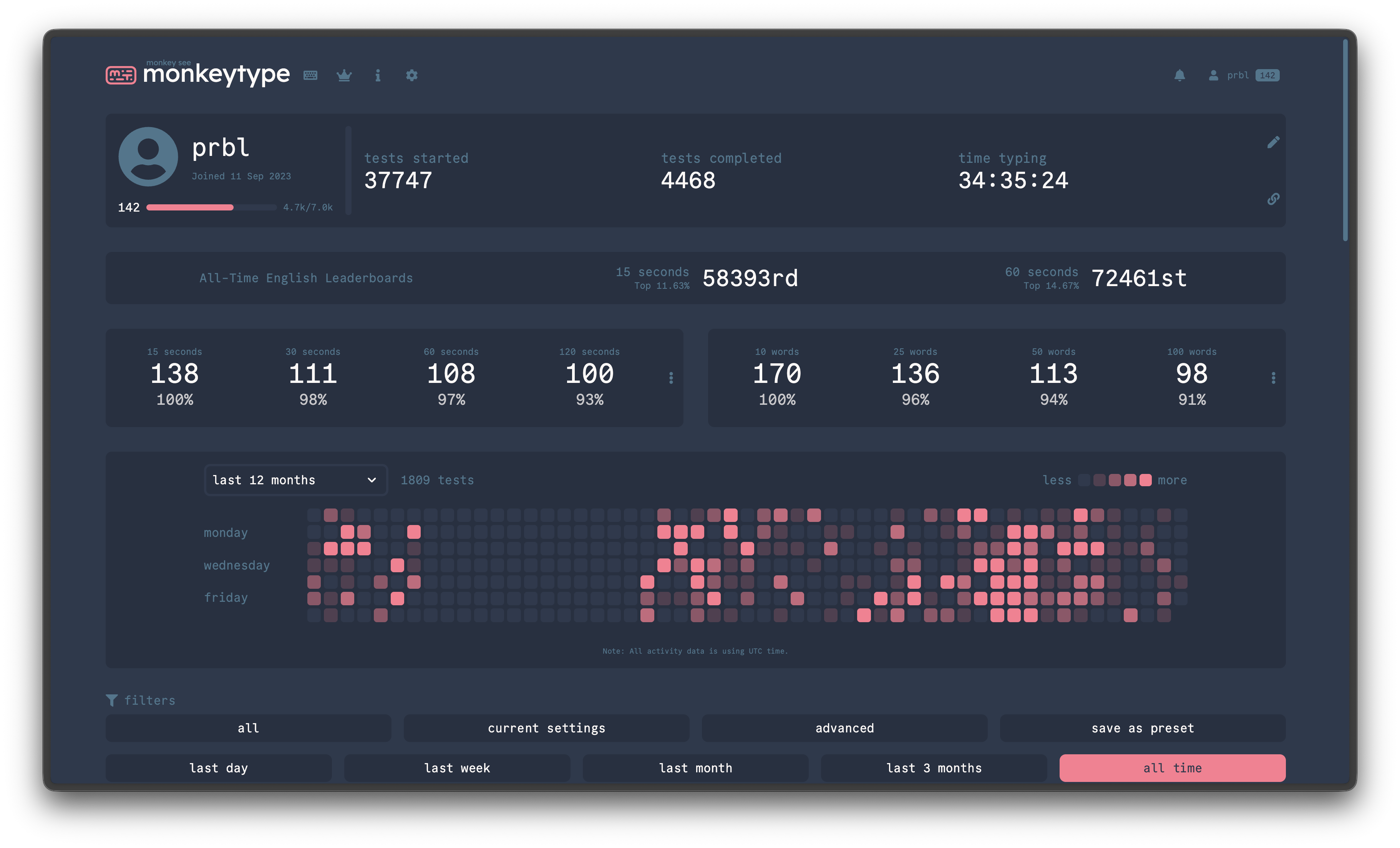Filter results by last day
The width and height of the screenshot is (1400, 848).
coord(219,768)
